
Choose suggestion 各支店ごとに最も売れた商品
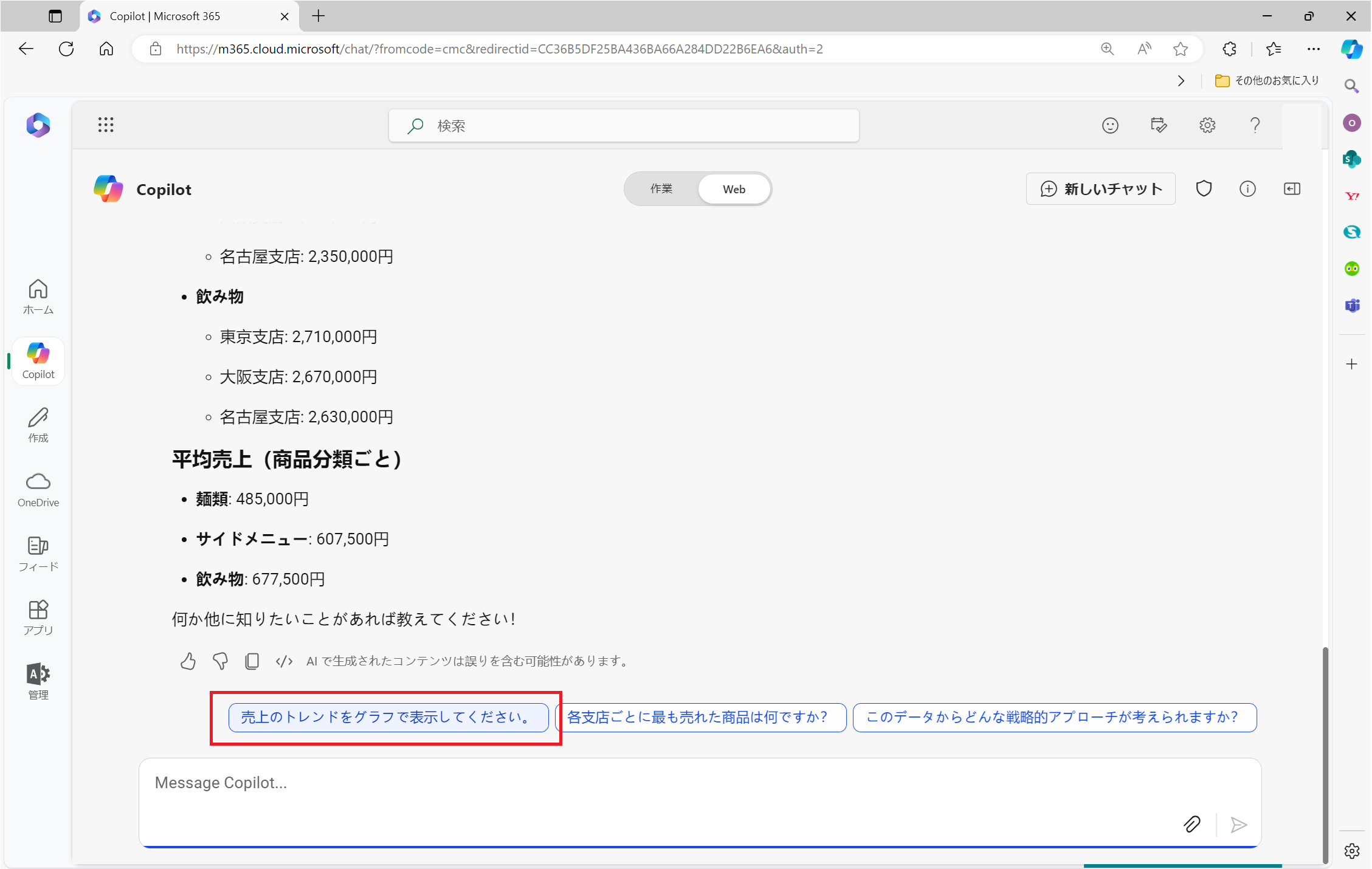pos(700,718)
